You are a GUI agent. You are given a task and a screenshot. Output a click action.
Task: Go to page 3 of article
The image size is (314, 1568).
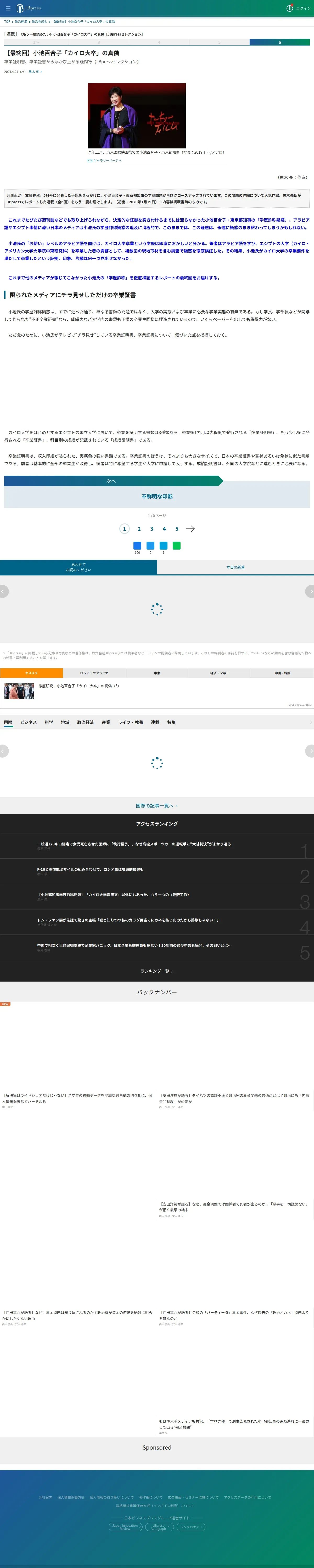click(x=152, y=529)
